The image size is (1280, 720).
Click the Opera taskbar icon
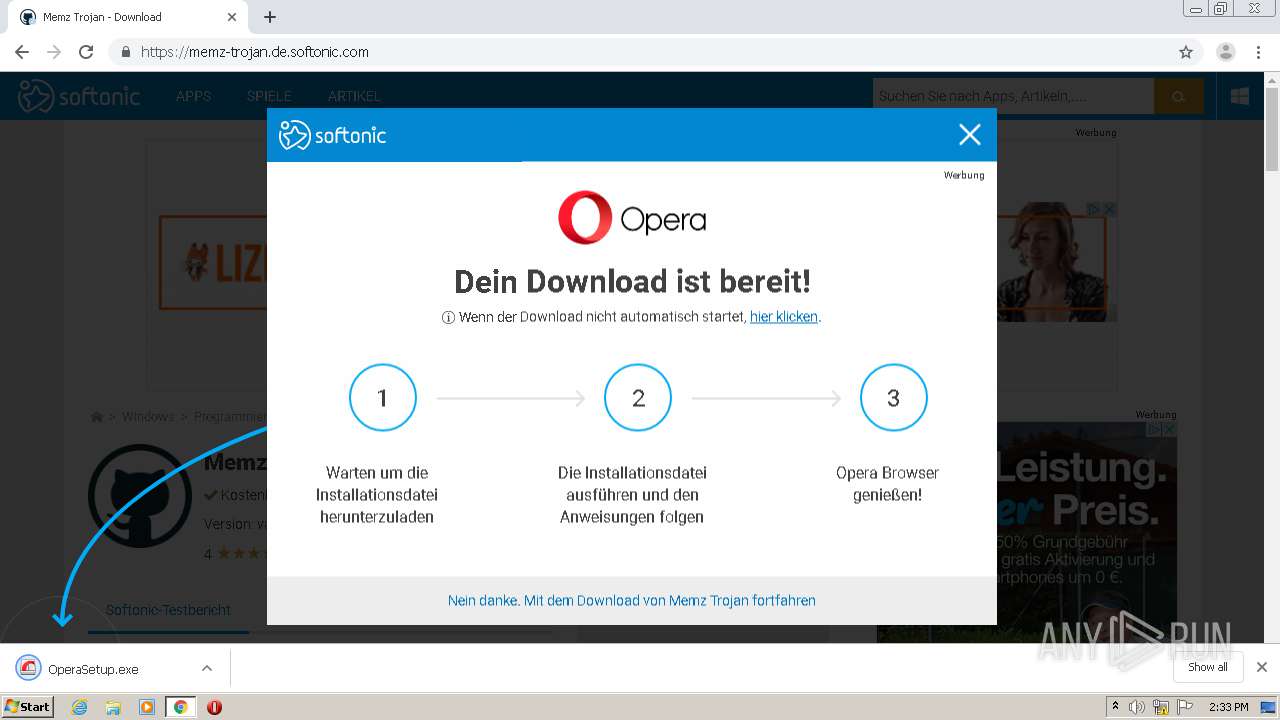click(x=214, y=707)
